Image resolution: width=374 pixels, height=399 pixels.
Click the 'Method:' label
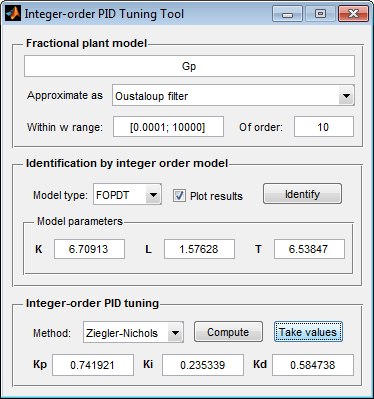click(x=52, y=333)
